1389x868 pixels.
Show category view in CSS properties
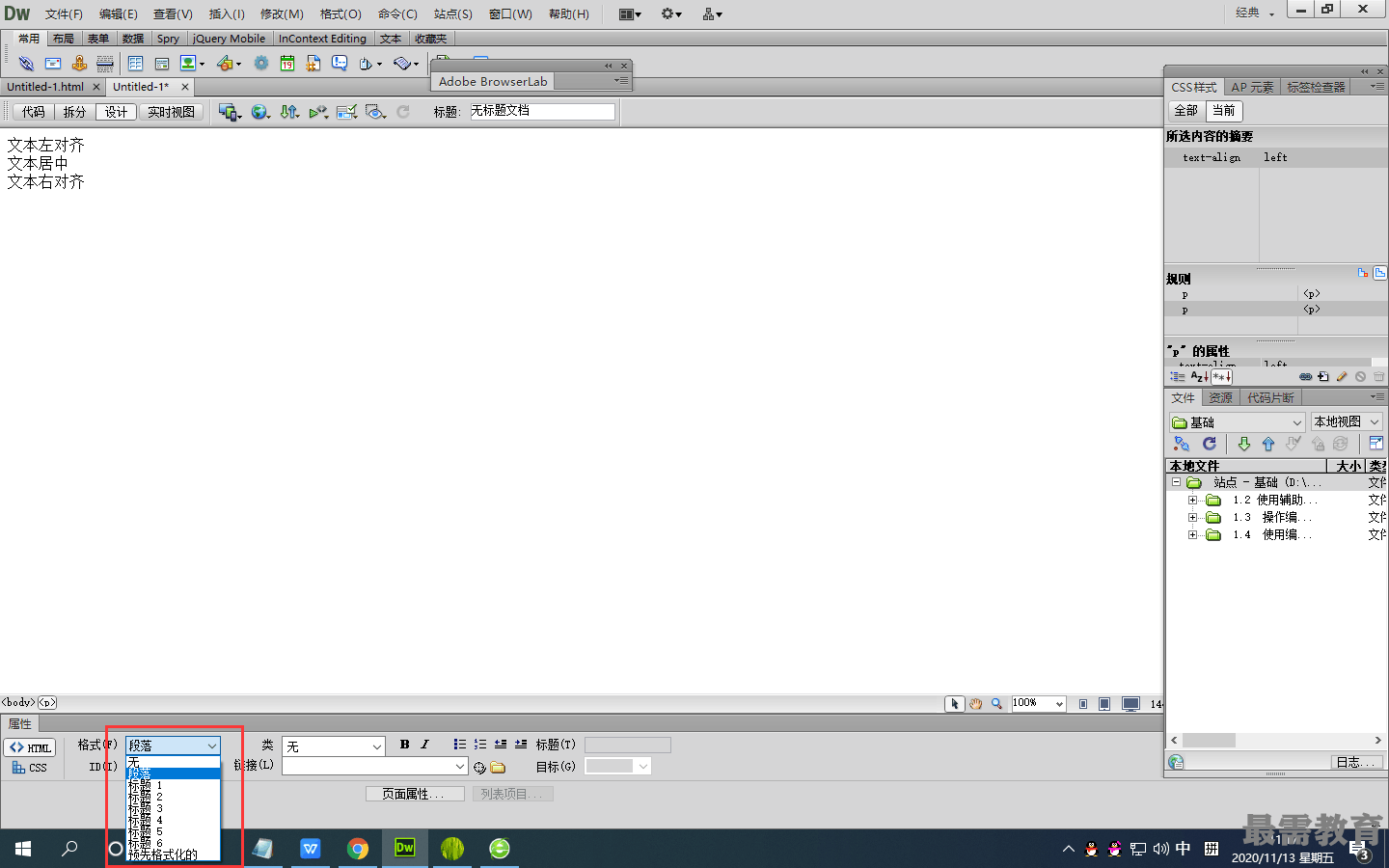click(1178, 377)
